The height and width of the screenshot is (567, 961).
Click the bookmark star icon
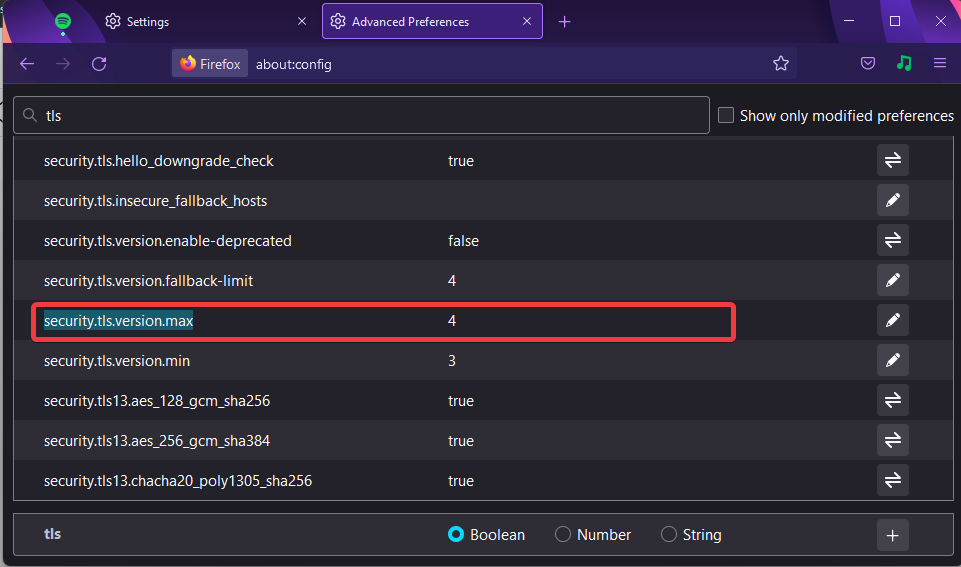780,63
